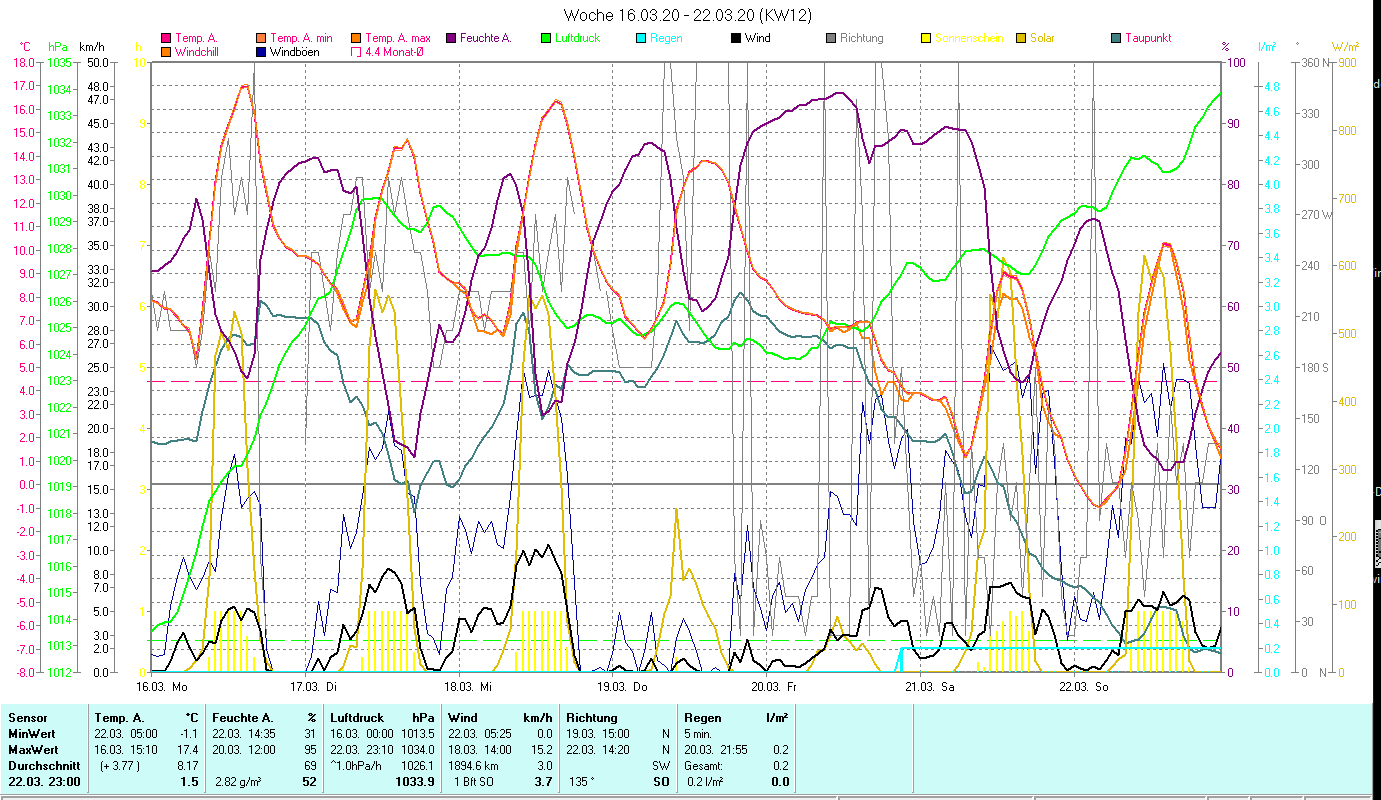Click the cyan Regen legend swatch
This screenshot has width=1381, height=800.
pos(641,39)
